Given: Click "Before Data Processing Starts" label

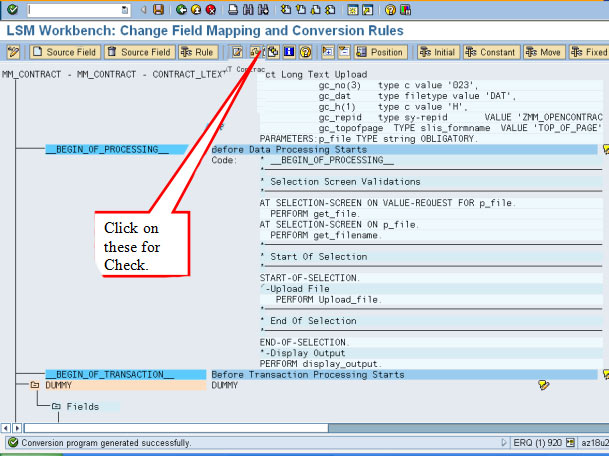Looking at the screenshot, I should coord(289,150).
